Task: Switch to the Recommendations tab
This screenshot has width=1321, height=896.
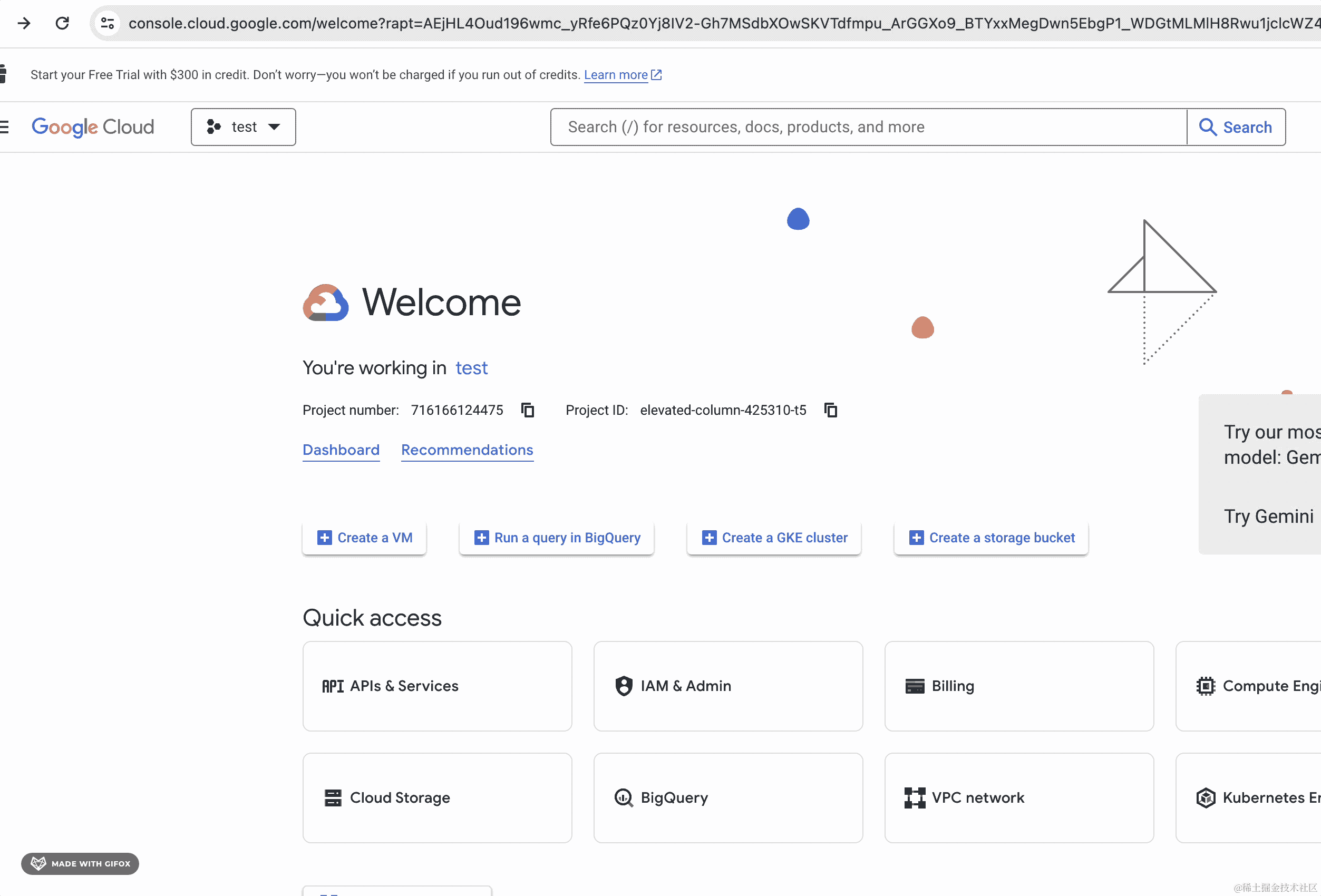Action: [x=467, y=450]
